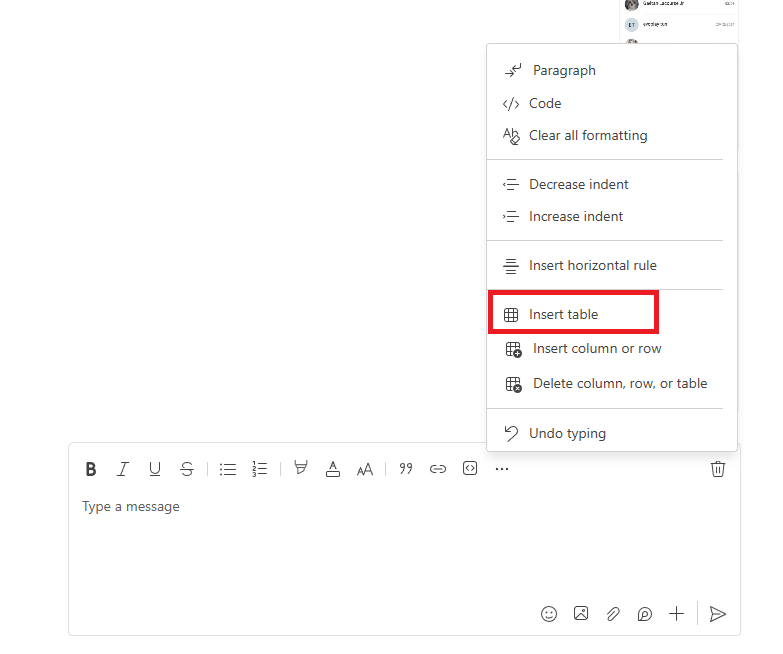Viewport: 783px width, 654px height.
Task: Insert a numbered list
Action: point(260,469)
